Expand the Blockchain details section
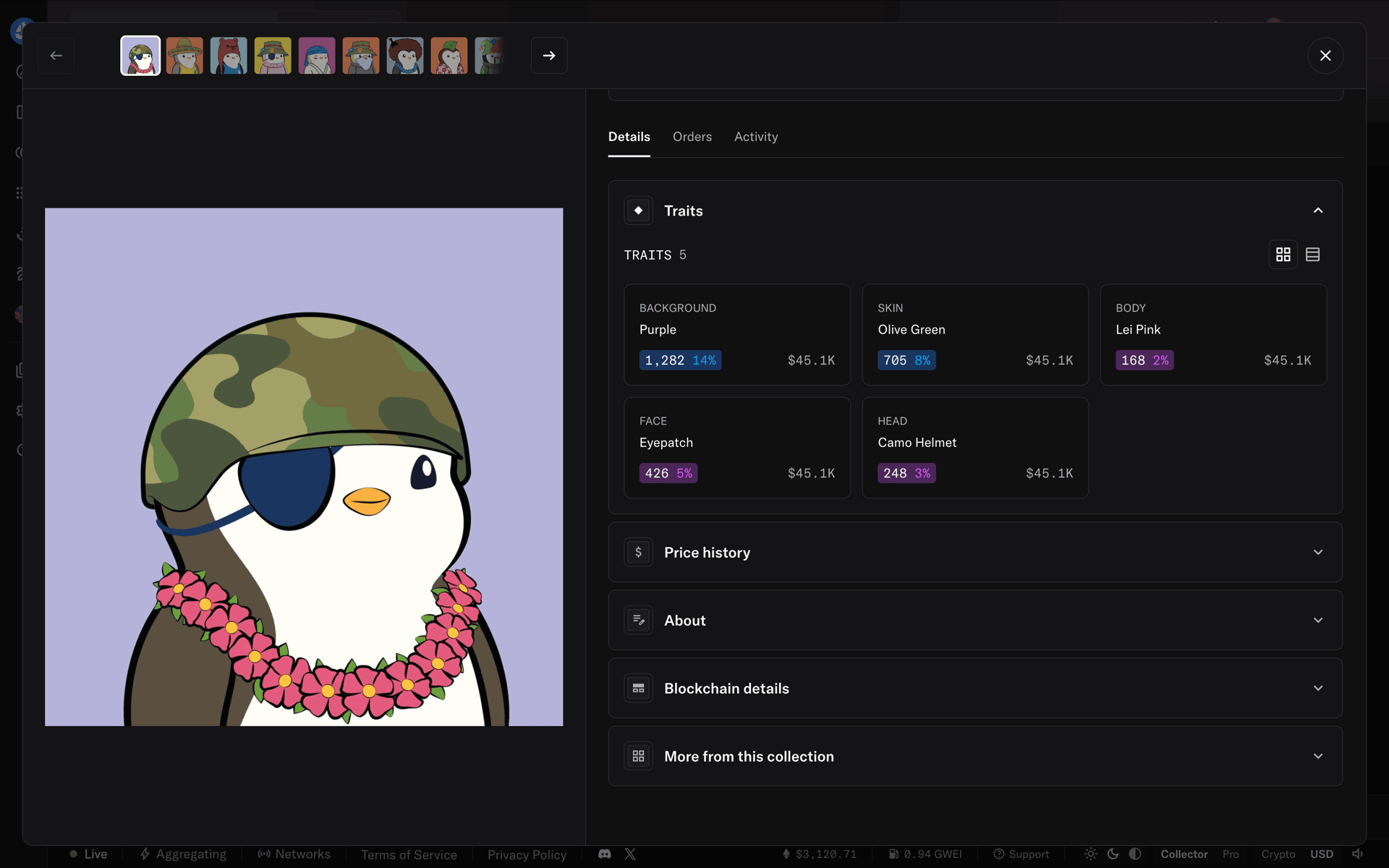This screenshot has height=868, width=1389. click(975, 689)
